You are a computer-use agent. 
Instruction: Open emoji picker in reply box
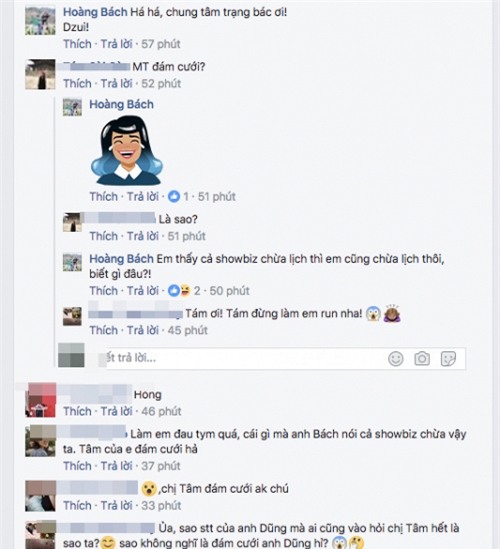click(396, 359)
